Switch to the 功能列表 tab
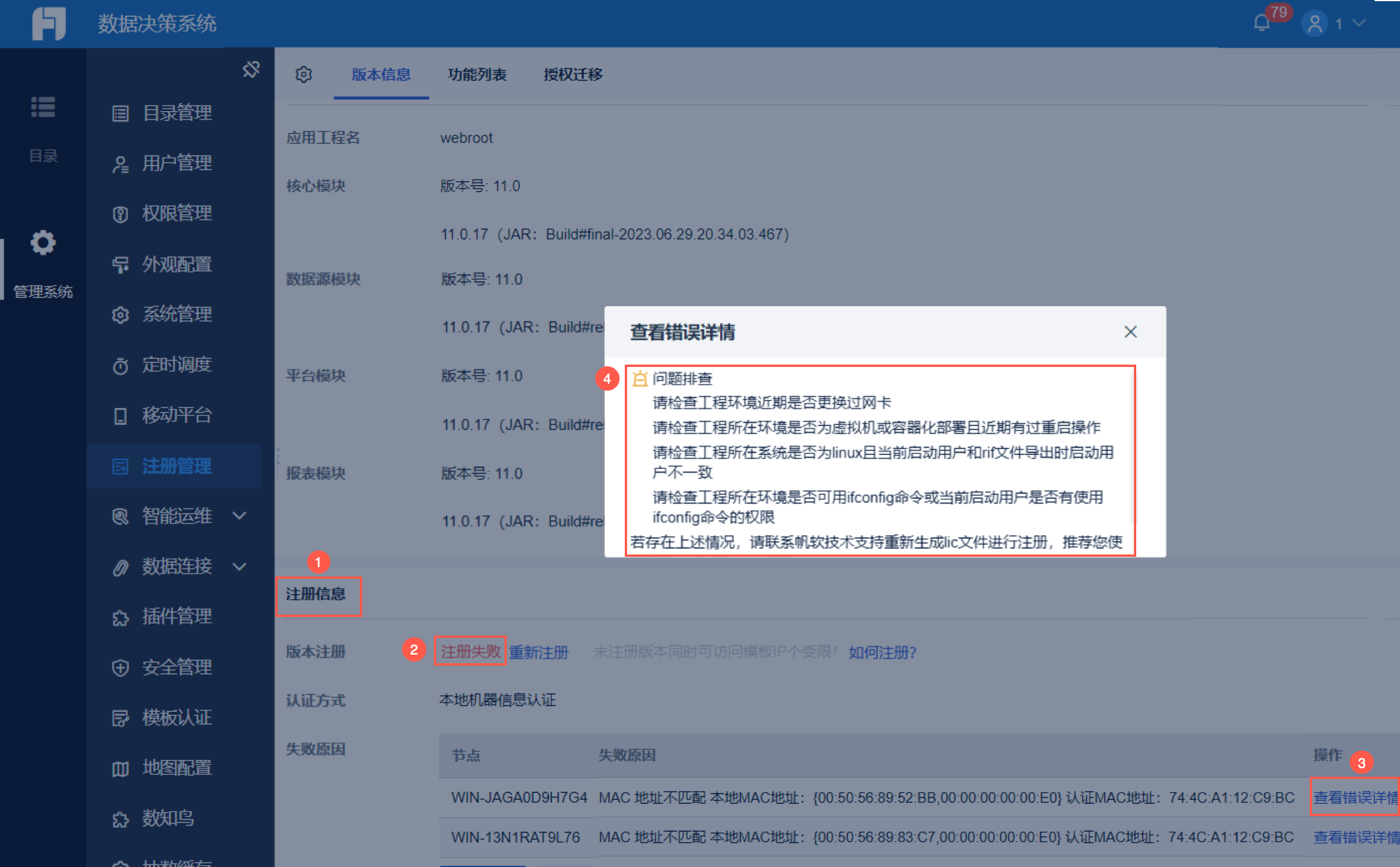The image size is (1400, 867). (x=477, y=75)
